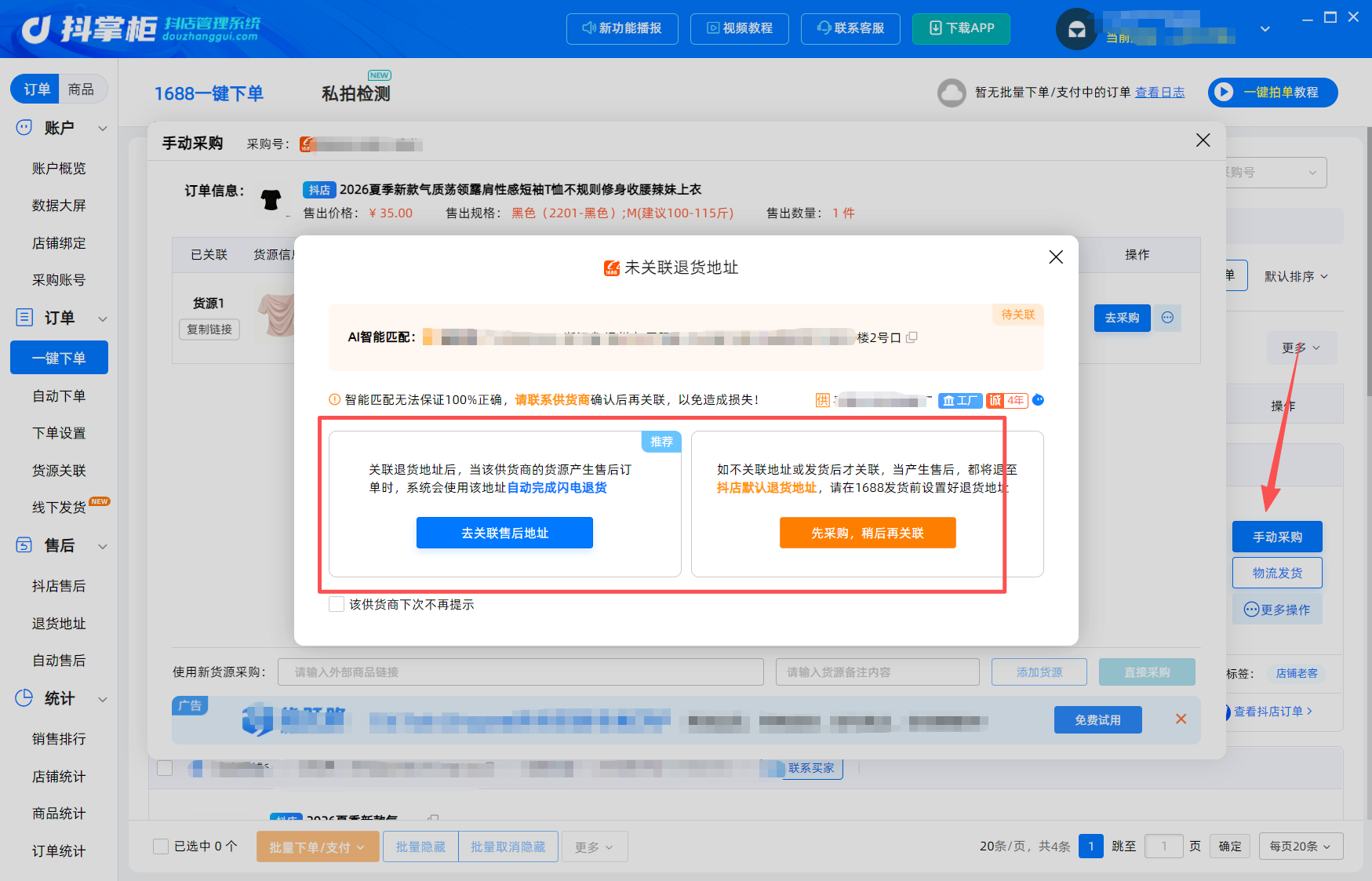
Task: Click the chat icon next to 去采购
Action: pyautogui.click(x=1167, y=318)
